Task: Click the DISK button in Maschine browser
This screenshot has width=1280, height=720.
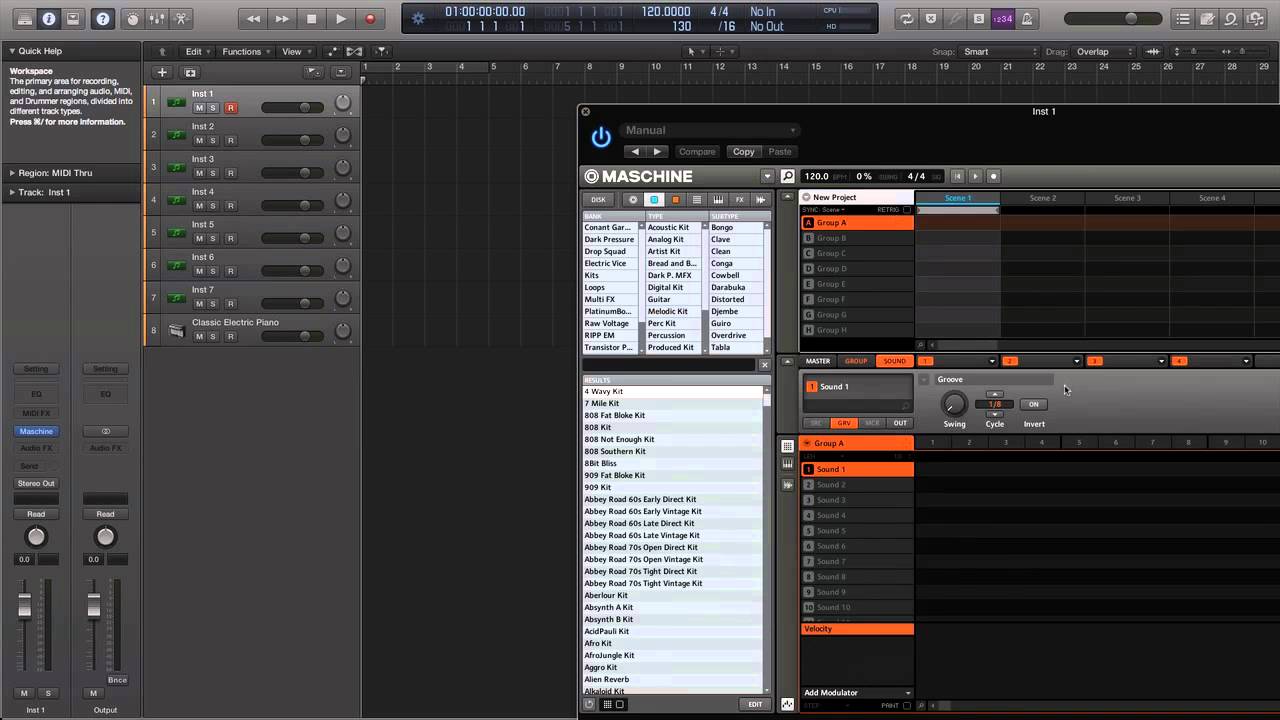Action: [598, 200]
